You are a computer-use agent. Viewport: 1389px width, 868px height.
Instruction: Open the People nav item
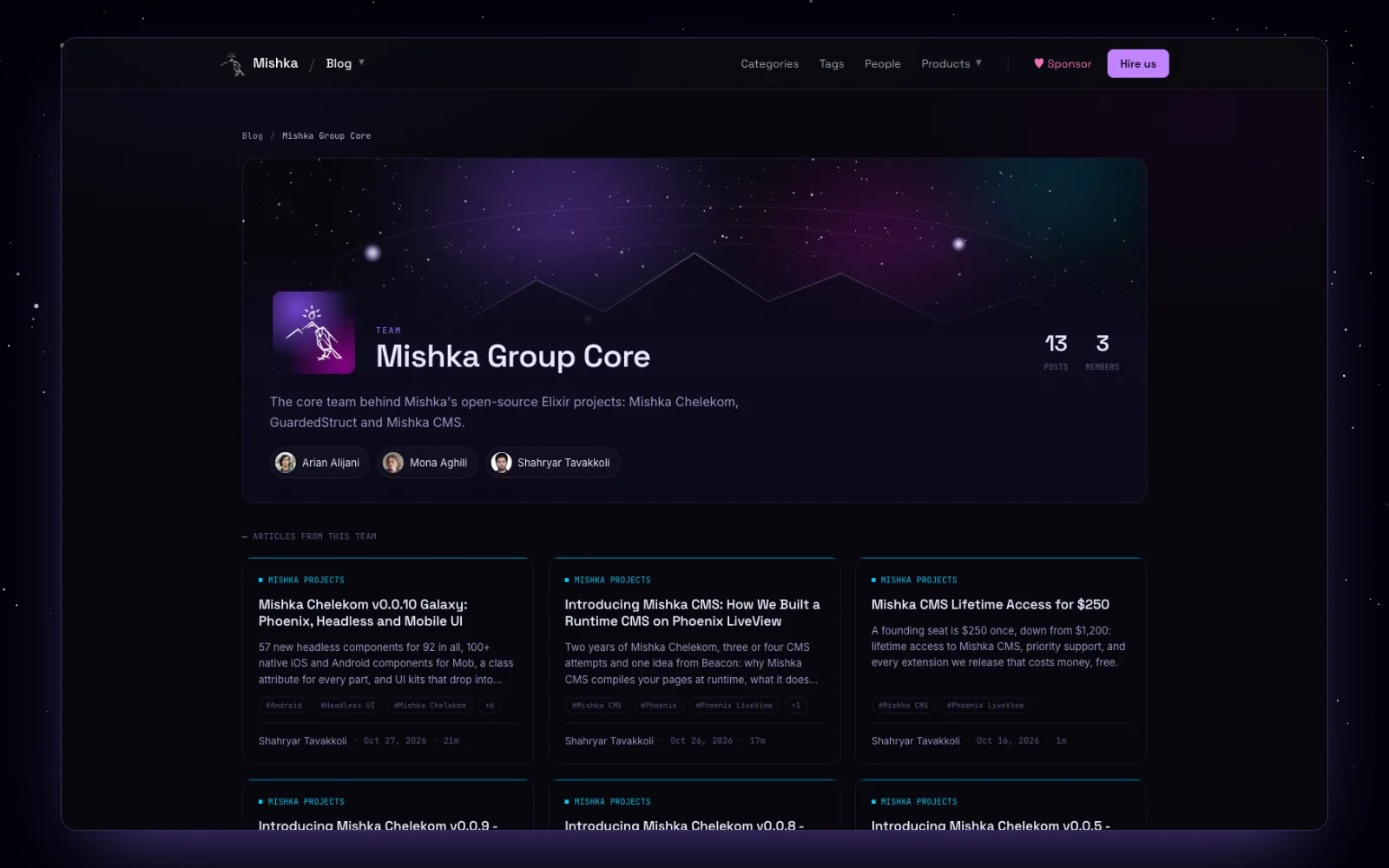pyautogui.click(x=882, y=63)
